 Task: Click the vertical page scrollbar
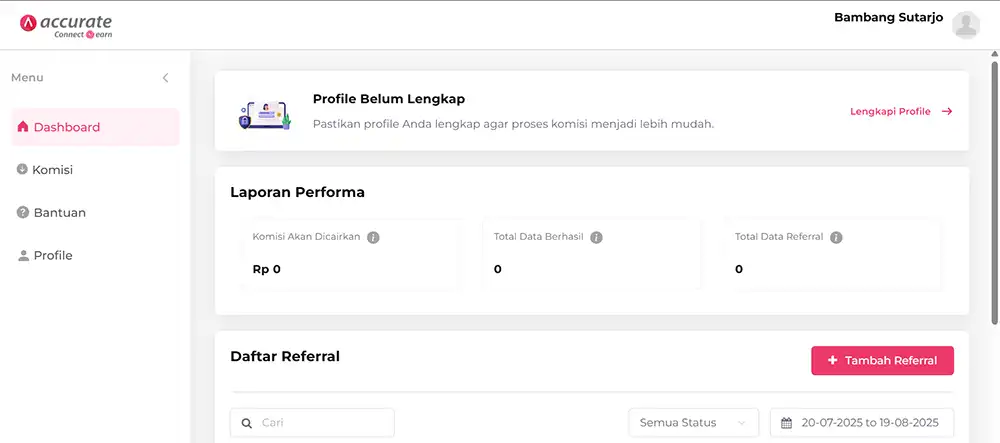[994, 190]
